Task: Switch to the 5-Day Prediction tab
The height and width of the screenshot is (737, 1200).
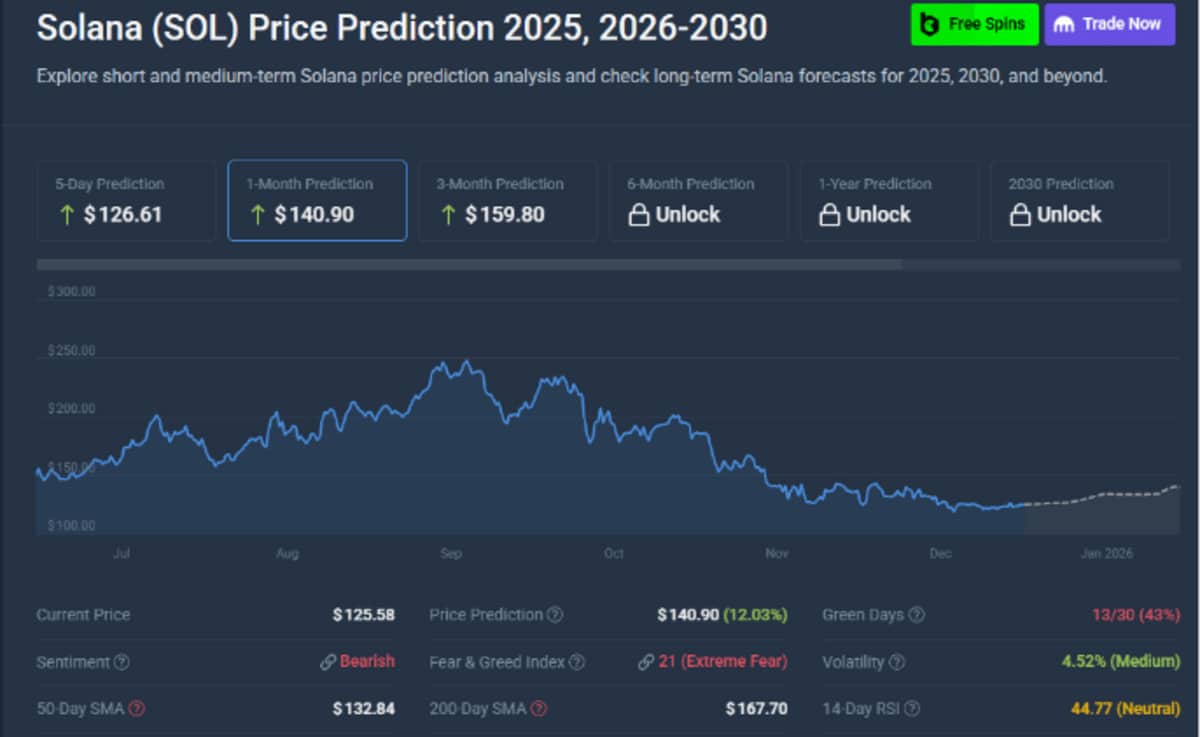Action: (x=126, y=200)
